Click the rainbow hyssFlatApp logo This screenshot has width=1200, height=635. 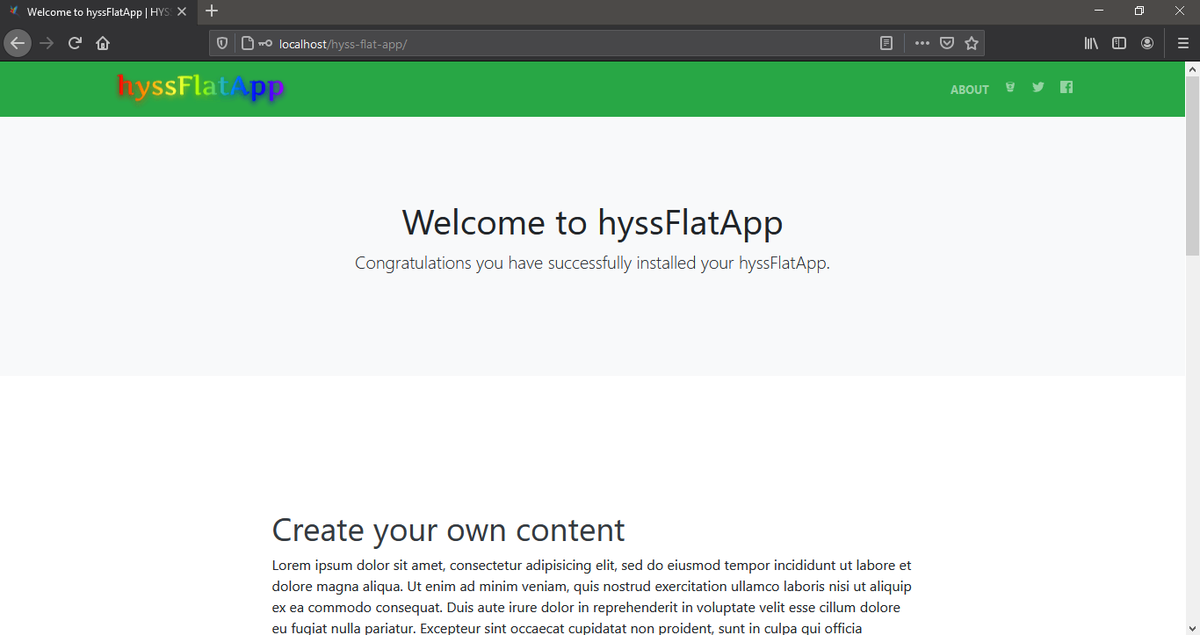[x=200, y=87]
